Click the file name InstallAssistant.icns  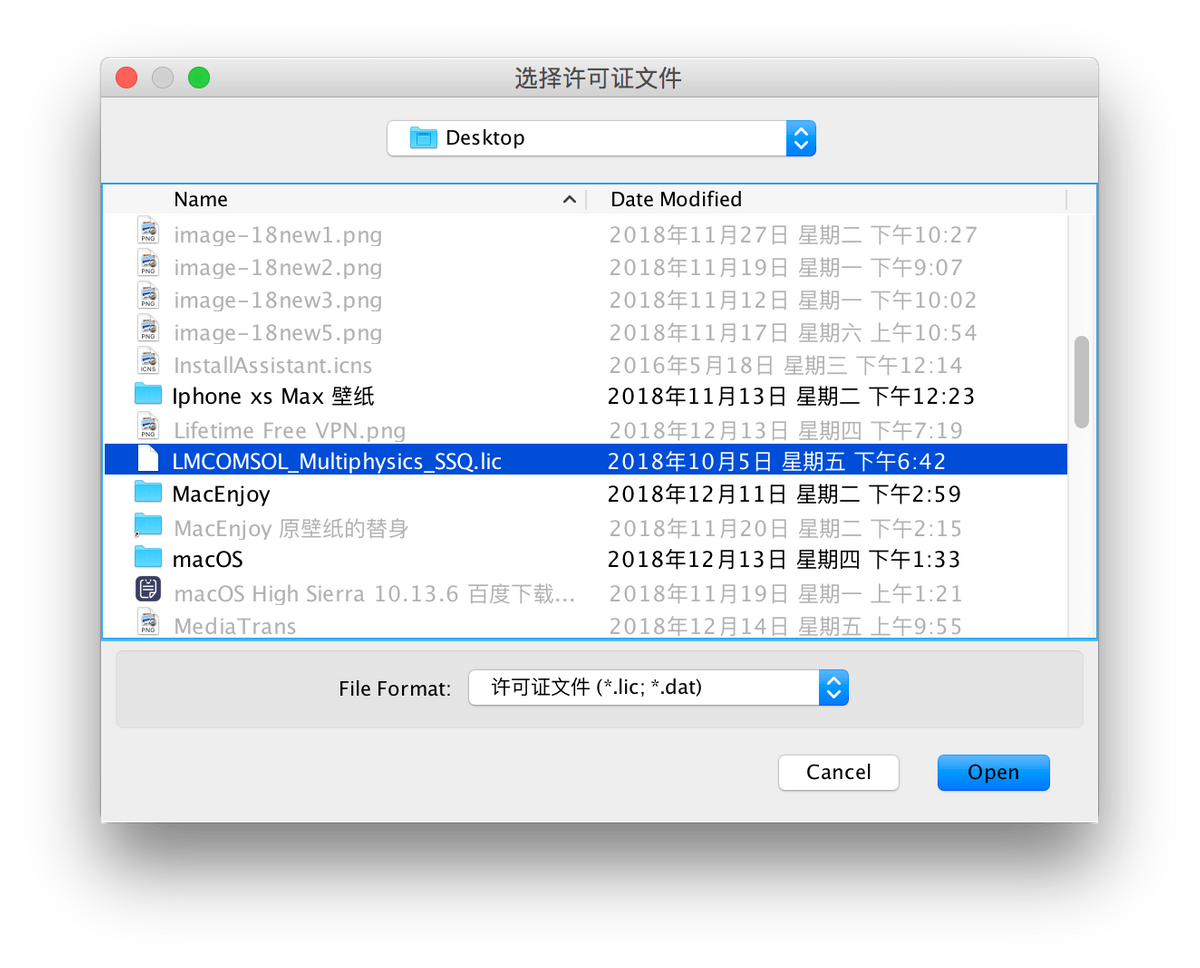pyautogui.click(x=273, y=365)
